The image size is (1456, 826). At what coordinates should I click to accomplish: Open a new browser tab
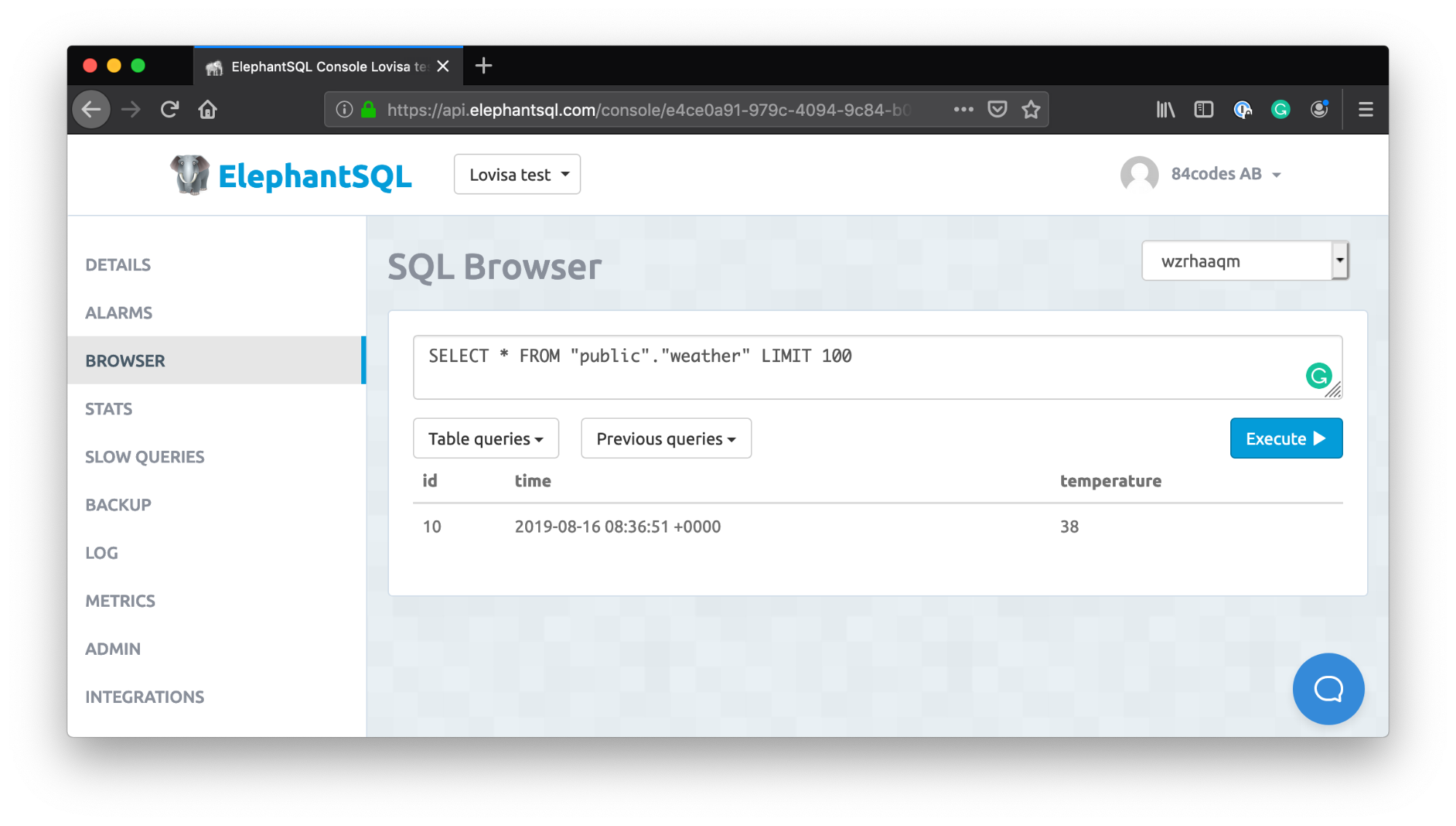tap(484, 66)
